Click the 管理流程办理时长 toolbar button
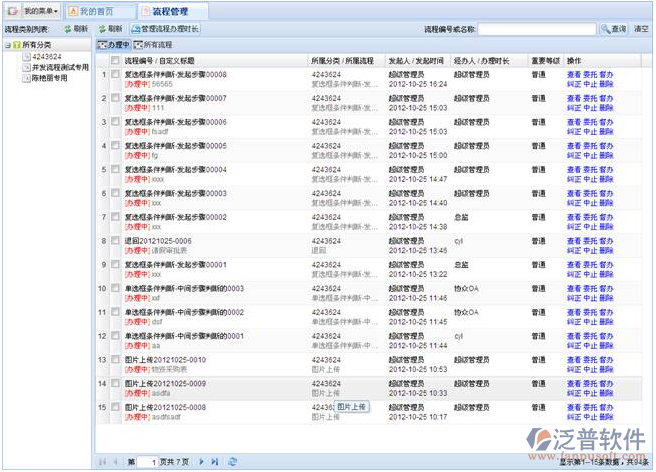The height and width of the screenshot is (472, 656). [x=165, y=30]
